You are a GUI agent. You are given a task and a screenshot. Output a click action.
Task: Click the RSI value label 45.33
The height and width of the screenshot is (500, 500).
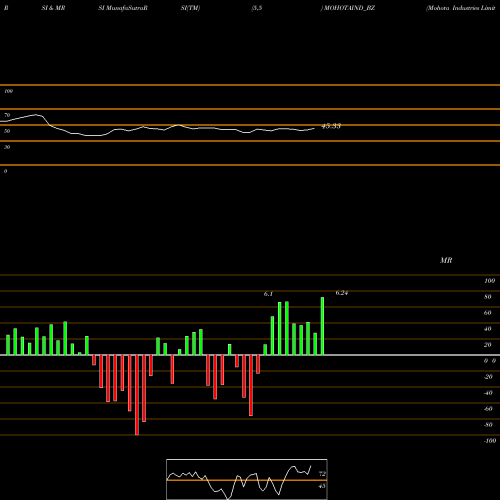click(x=331, y=126)
